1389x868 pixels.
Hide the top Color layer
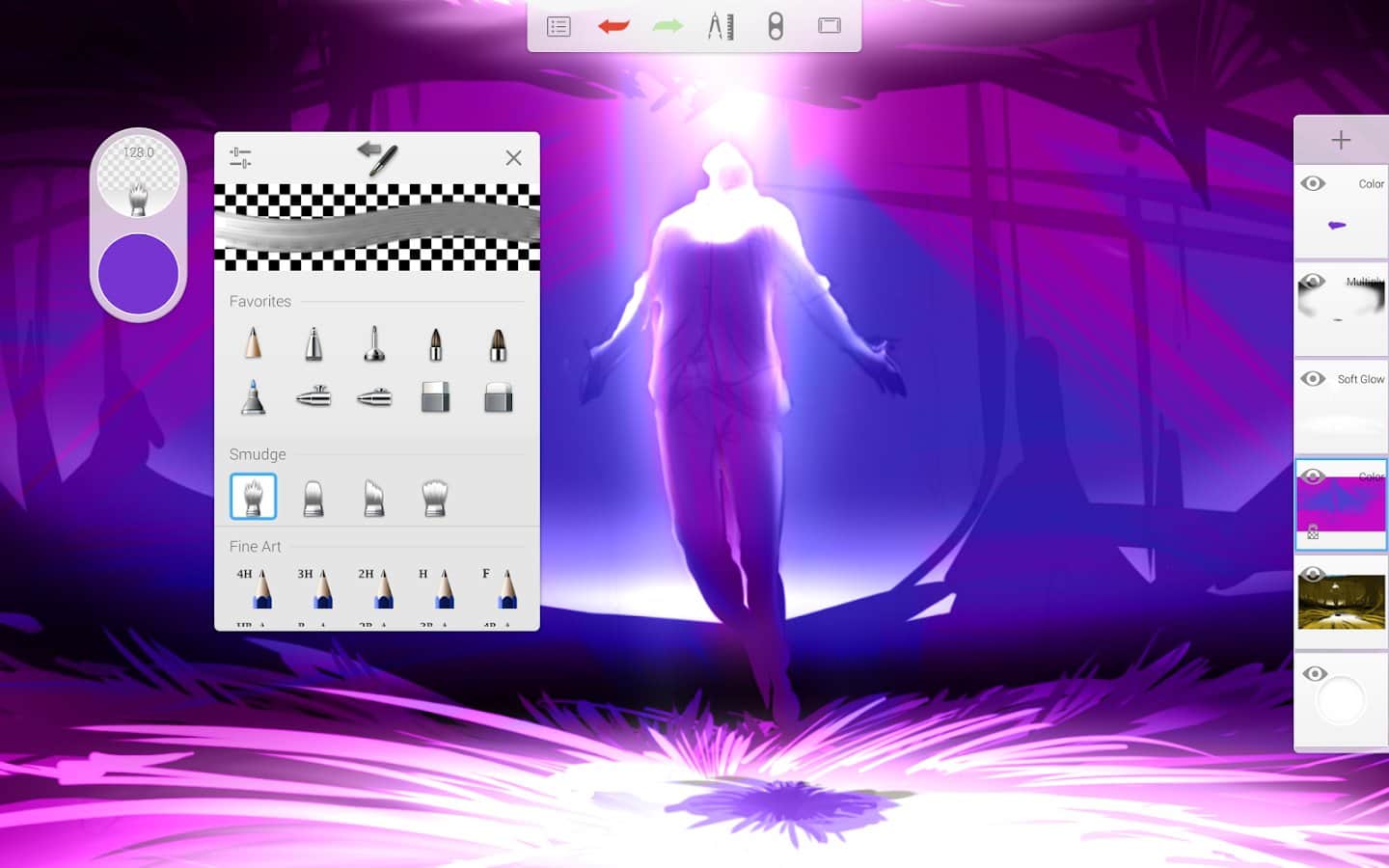(x=1313, y=183)
